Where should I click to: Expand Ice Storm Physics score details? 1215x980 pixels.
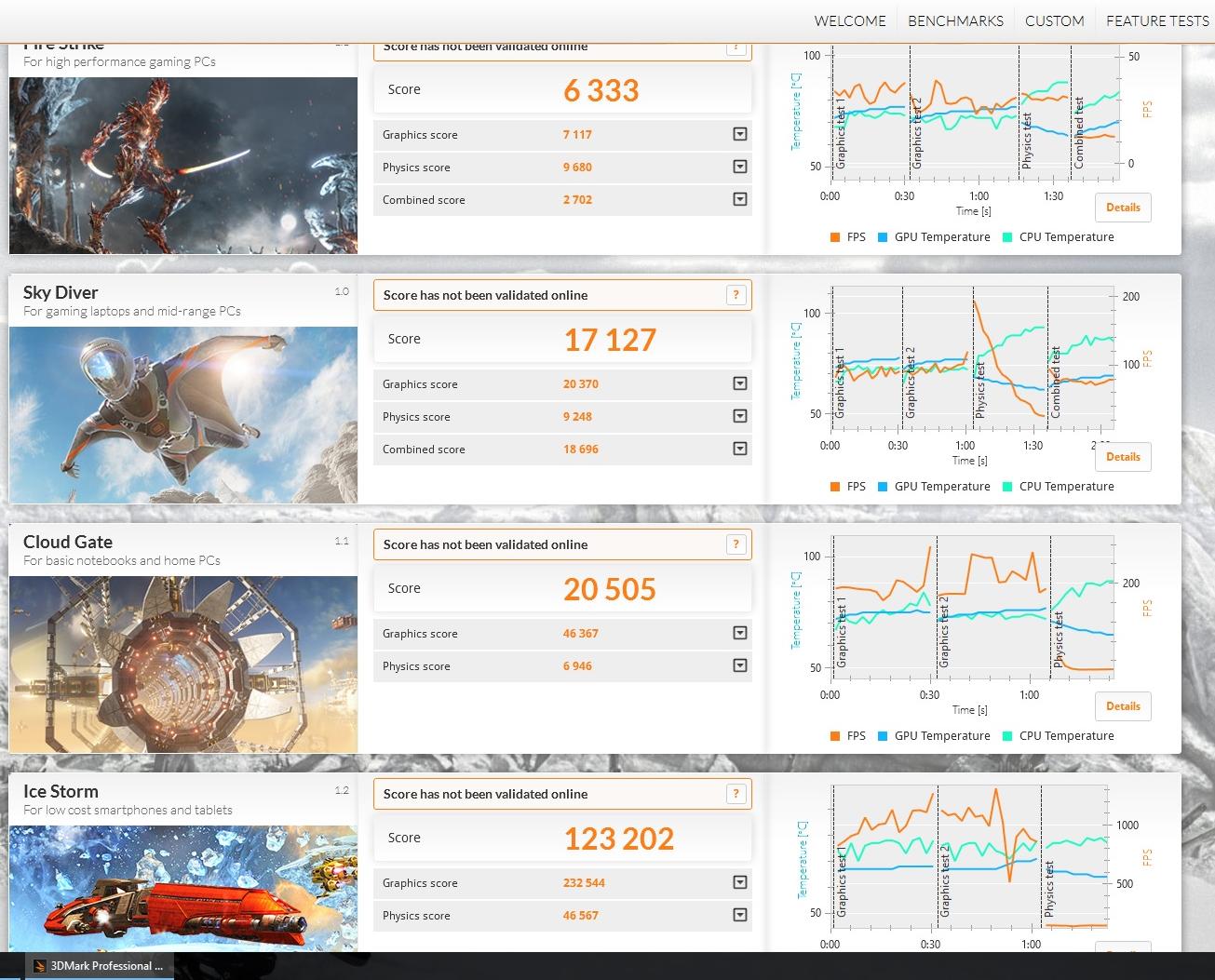pyautogui.click(x=740, y=915)
